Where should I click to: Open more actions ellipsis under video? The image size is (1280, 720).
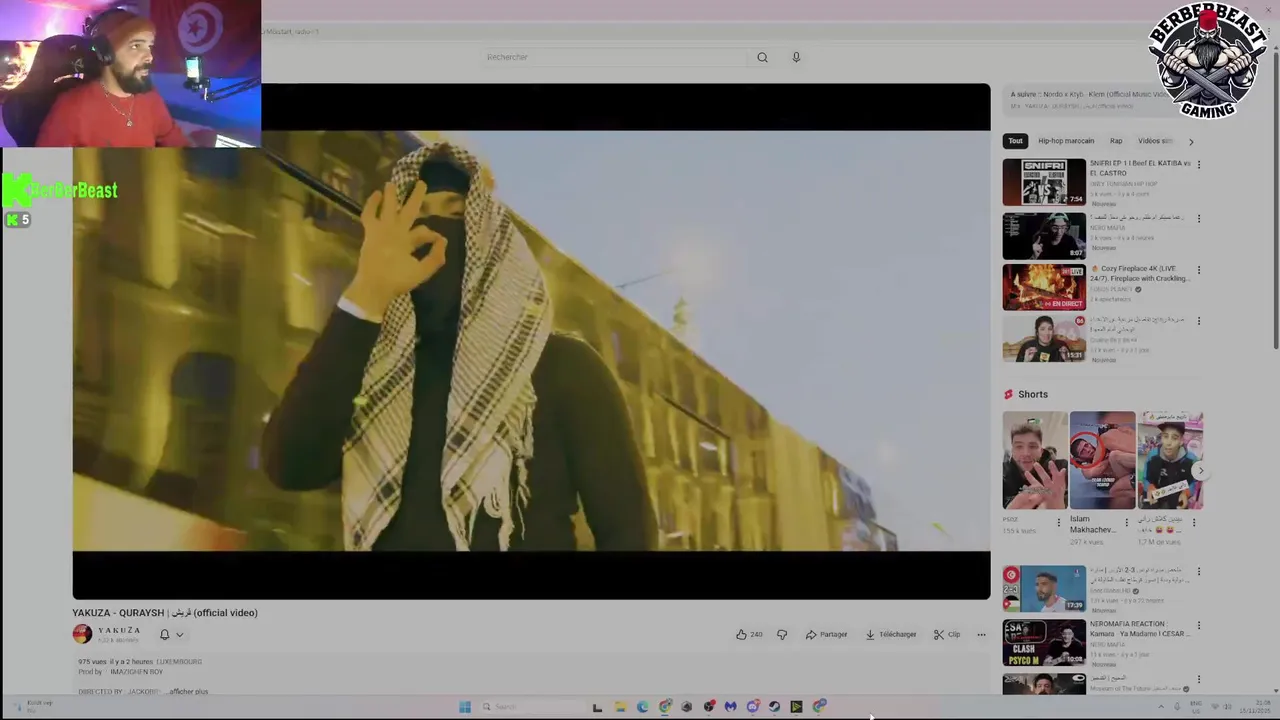(x=981, y=634)
